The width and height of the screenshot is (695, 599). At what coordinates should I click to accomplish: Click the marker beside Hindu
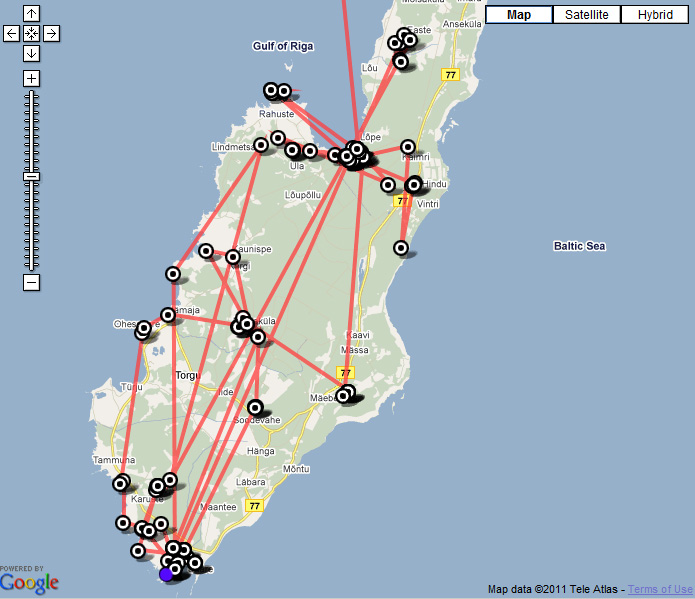[414, 184]
